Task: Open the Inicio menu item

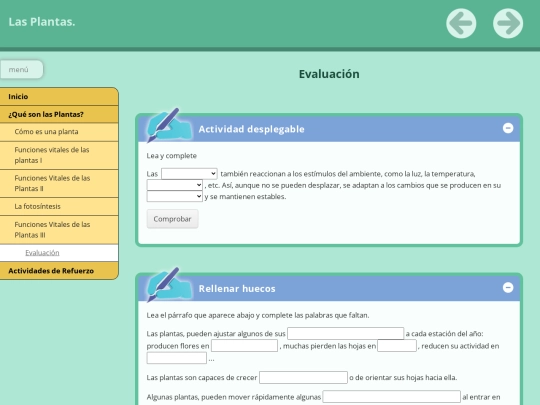Action: (x=59, y=96)
